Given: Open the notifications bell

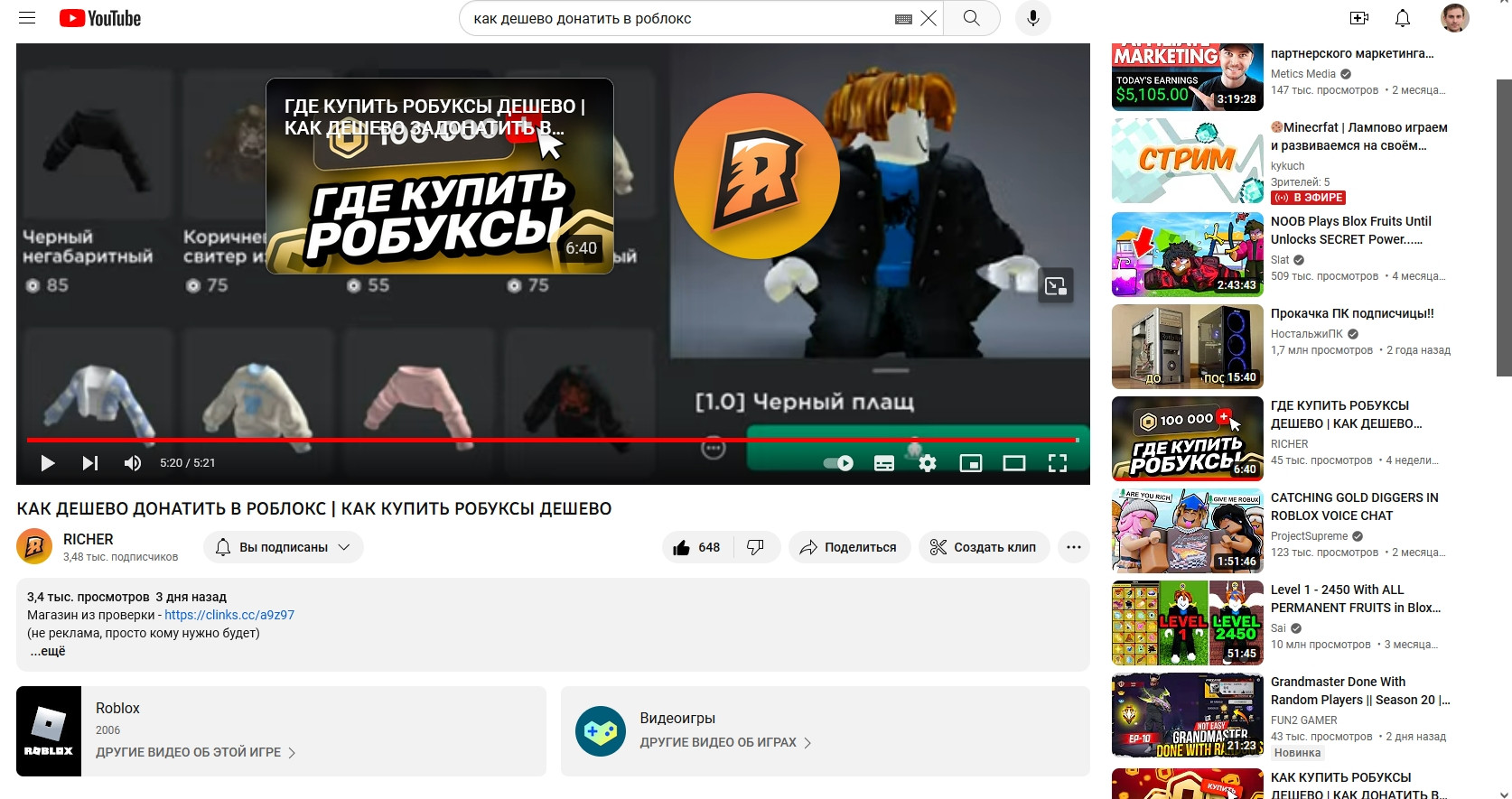Looking at the screenshot, I should point(1403,18).
